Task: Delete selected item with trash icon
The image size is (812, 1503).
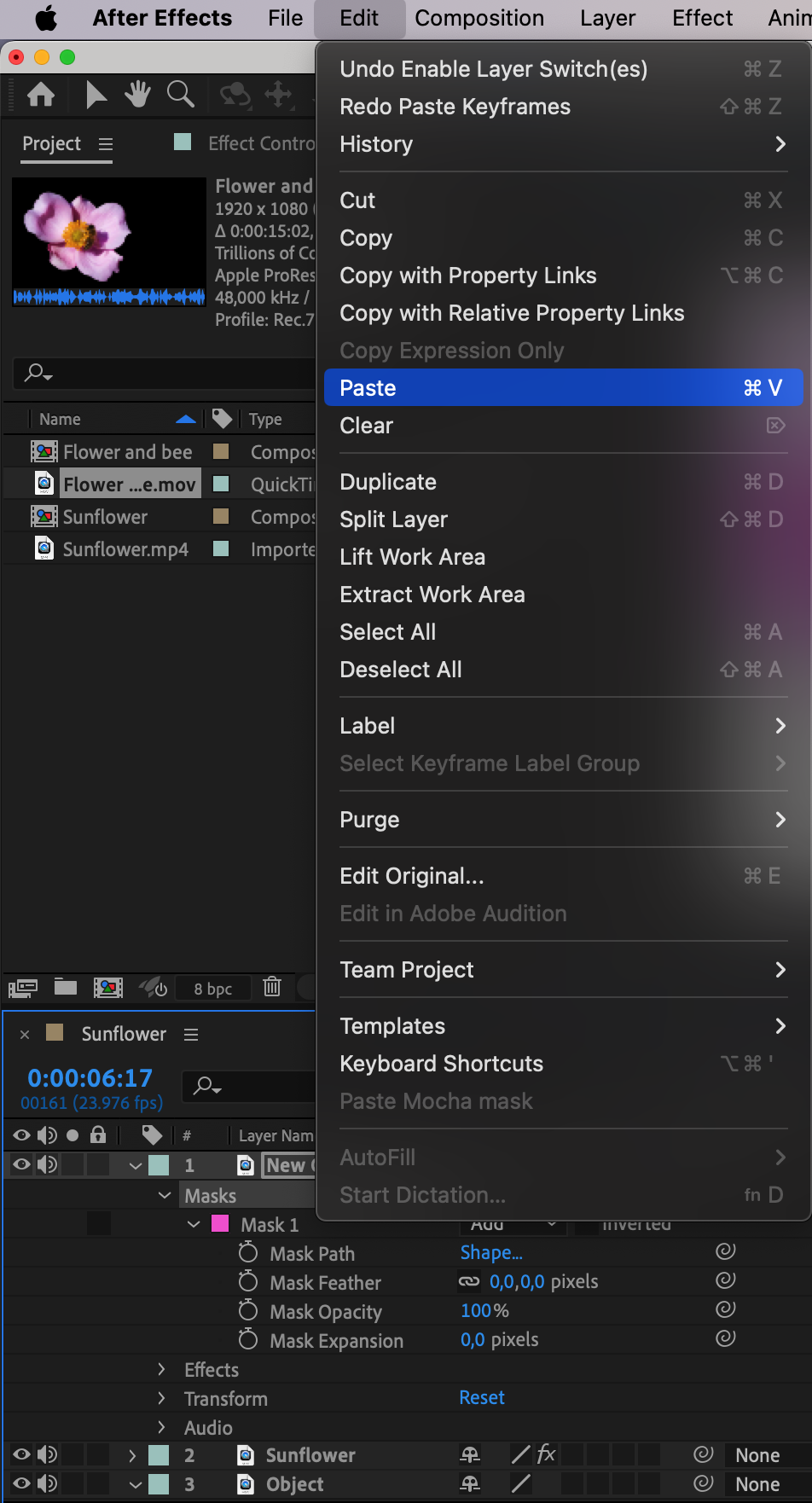Action: 272,987
